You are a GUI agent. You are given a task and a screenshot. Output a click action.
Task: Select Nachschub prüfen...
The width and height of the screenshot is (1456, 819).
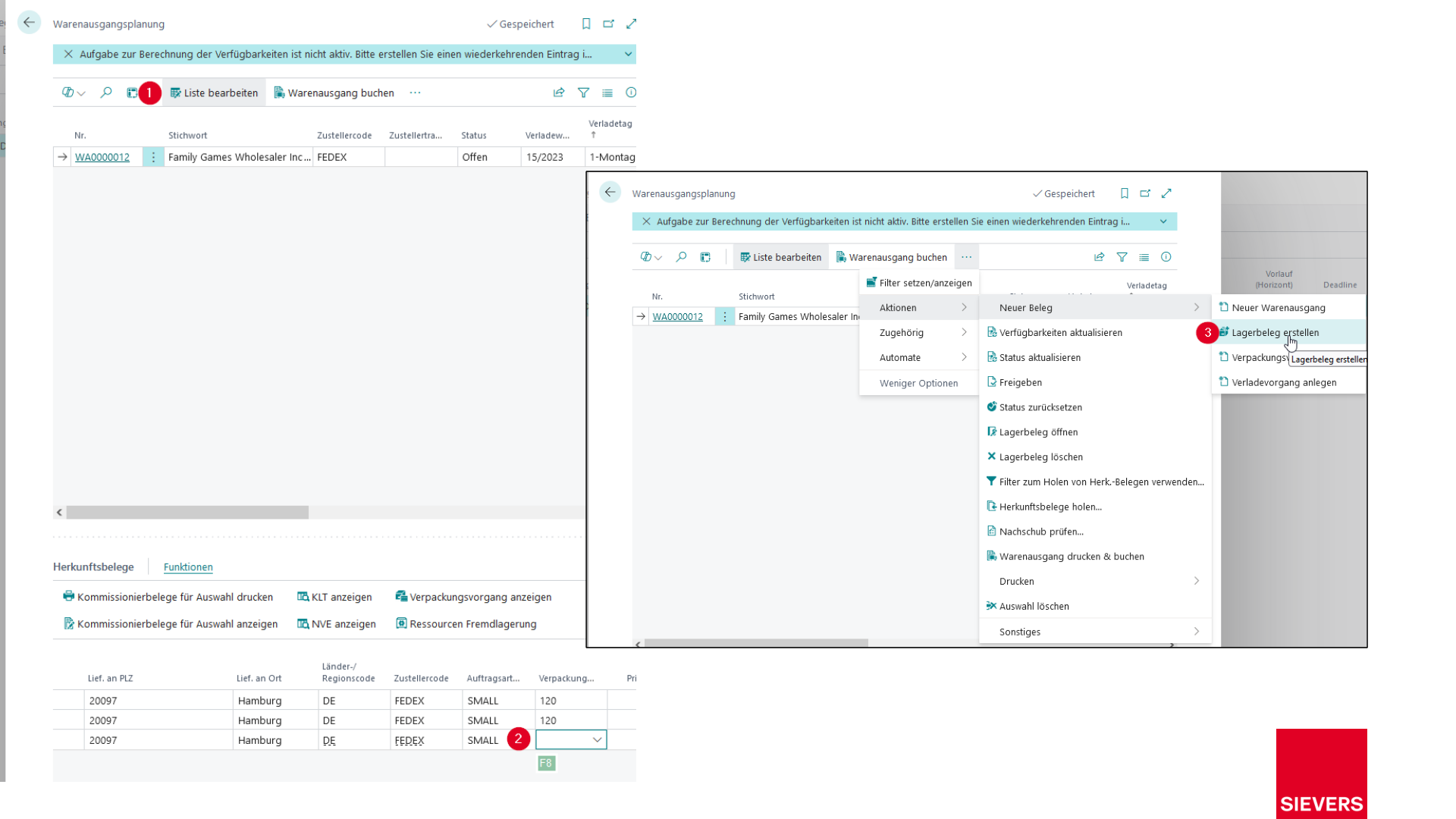[1095, 532]
